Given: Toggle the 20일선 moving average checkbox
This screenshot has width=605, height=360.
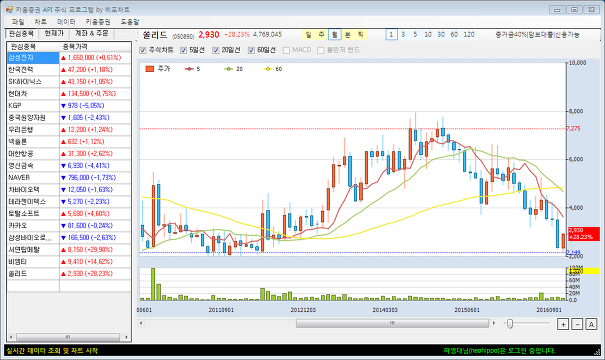Looking at the screenshot, I should (x=216, y=50).
